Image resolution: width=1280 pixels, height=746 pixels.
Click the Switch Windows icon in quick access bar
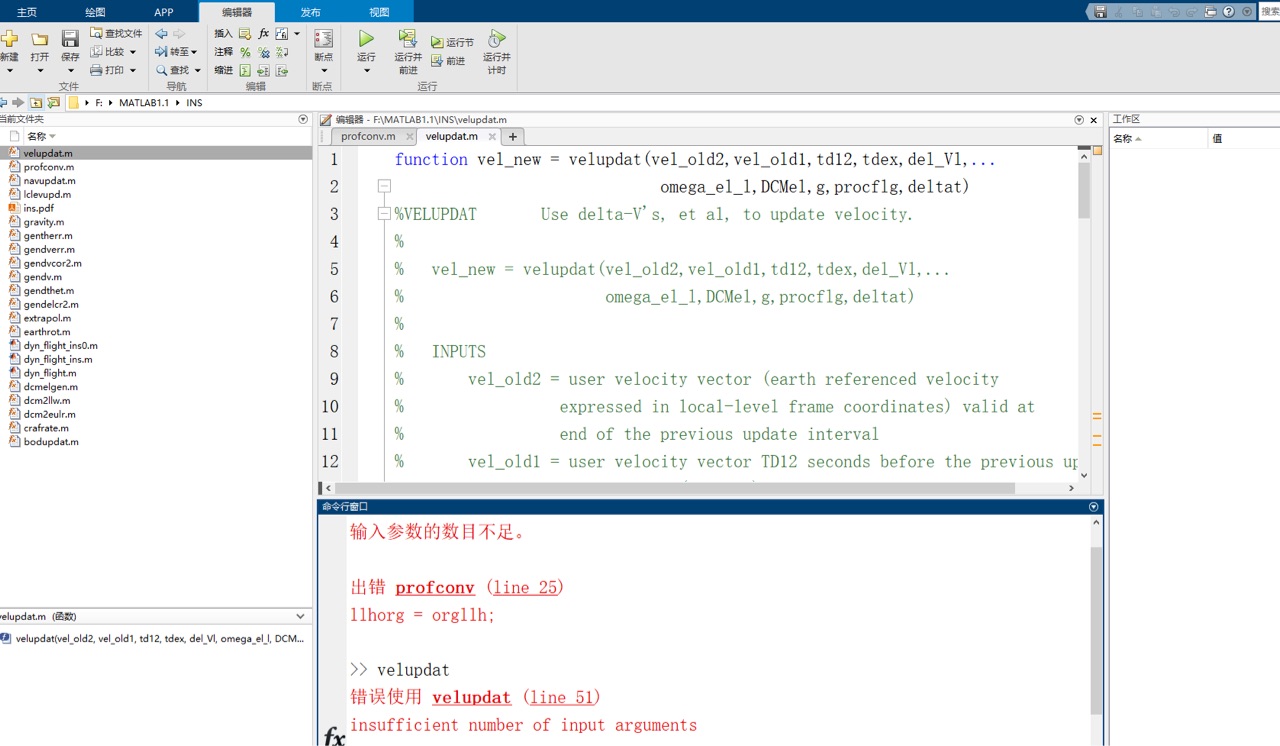tap(1210, 11)
